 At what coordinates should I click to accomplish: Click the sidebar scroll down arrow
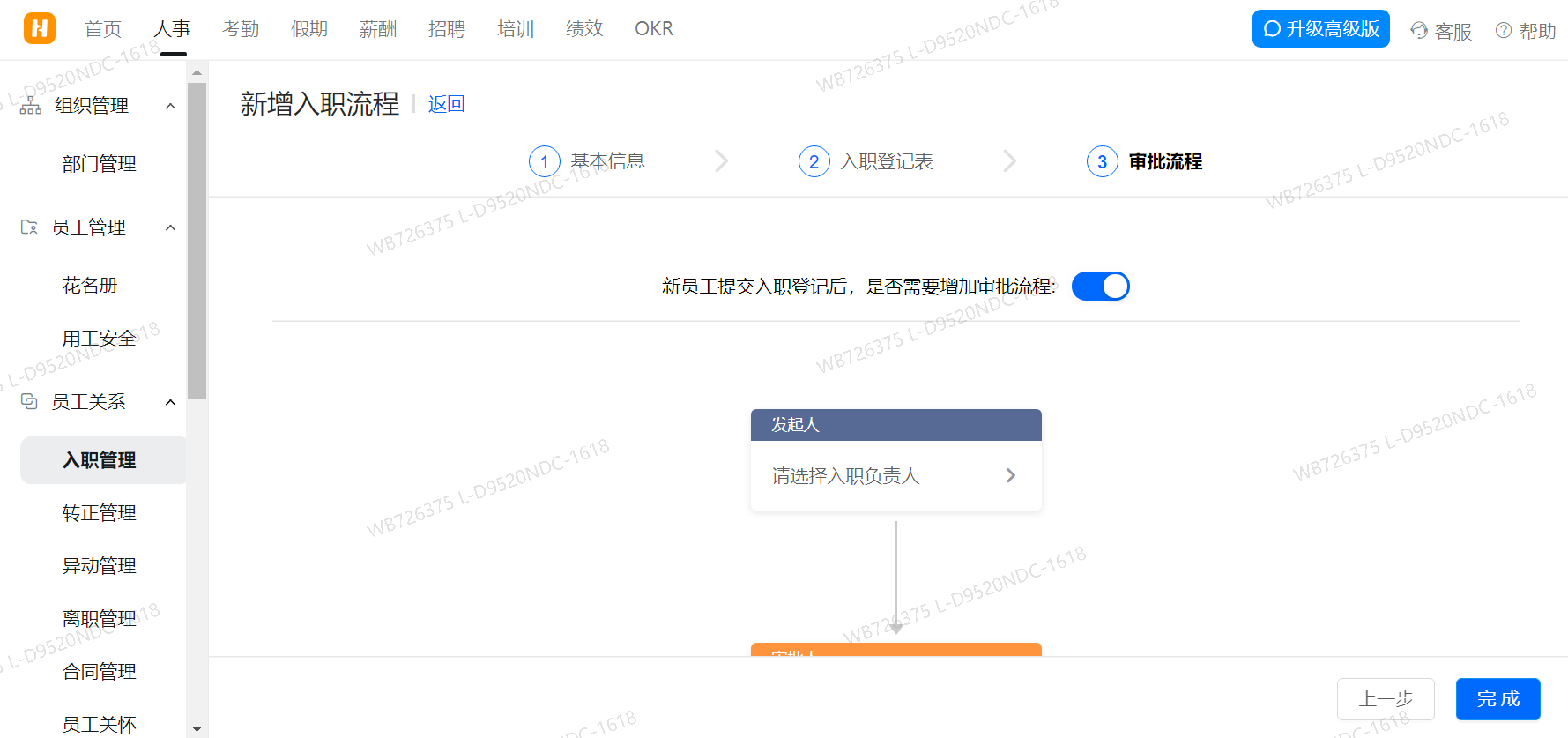coord(197,729)
